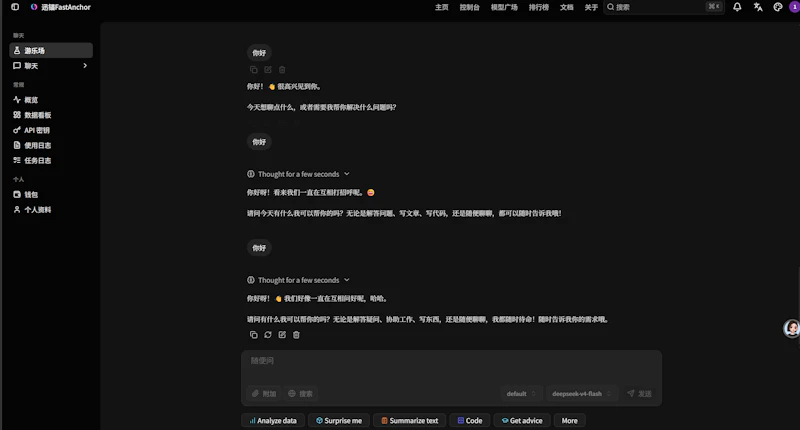
Task: Open 游乐场 playground in the sidebar
Action: pyautogui.click(x=51, y=50)
